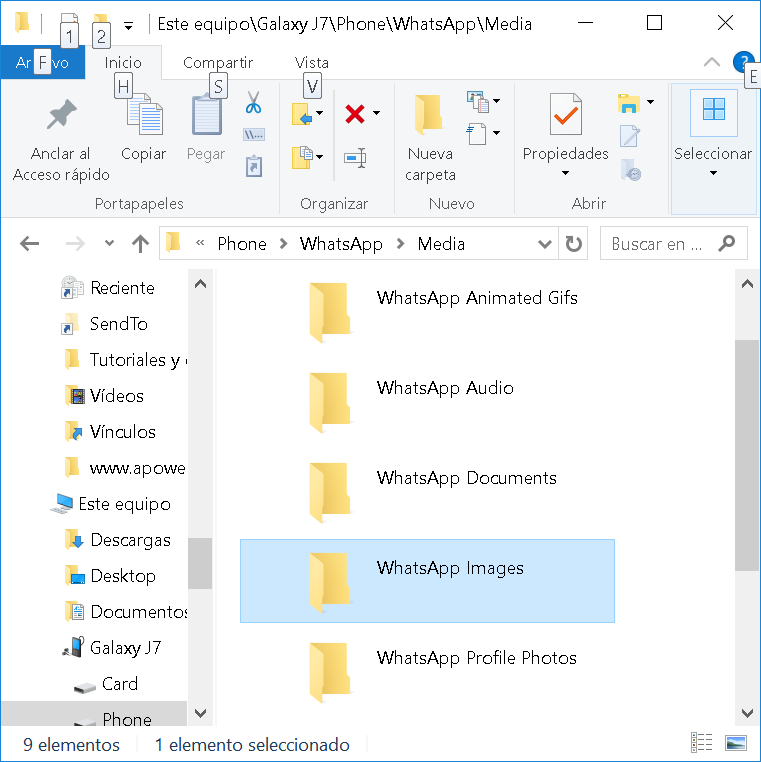Click WhatsApp in the address breadcrumb
The height and width of the screenshot is (762, 761).
point(341,243)
